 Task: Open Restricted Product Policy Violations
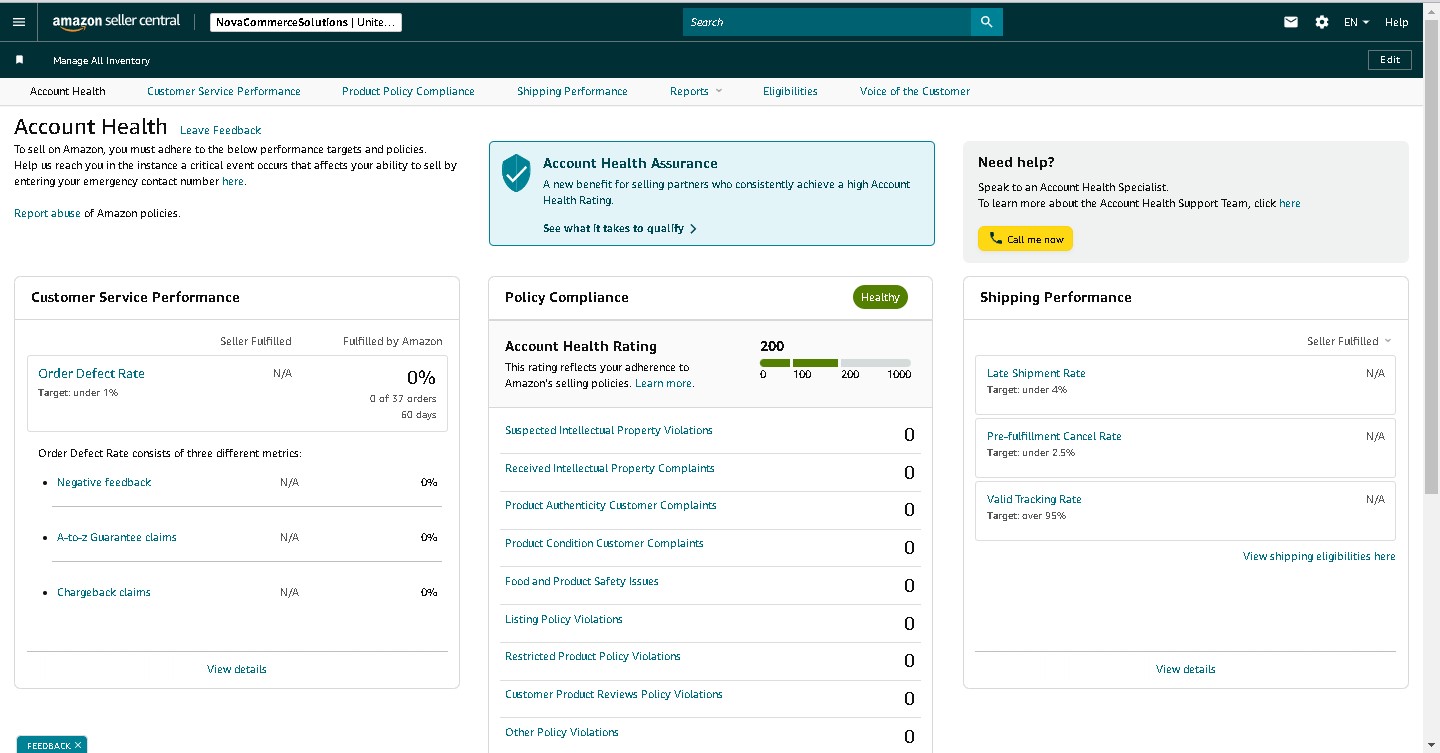click(593, 656)
